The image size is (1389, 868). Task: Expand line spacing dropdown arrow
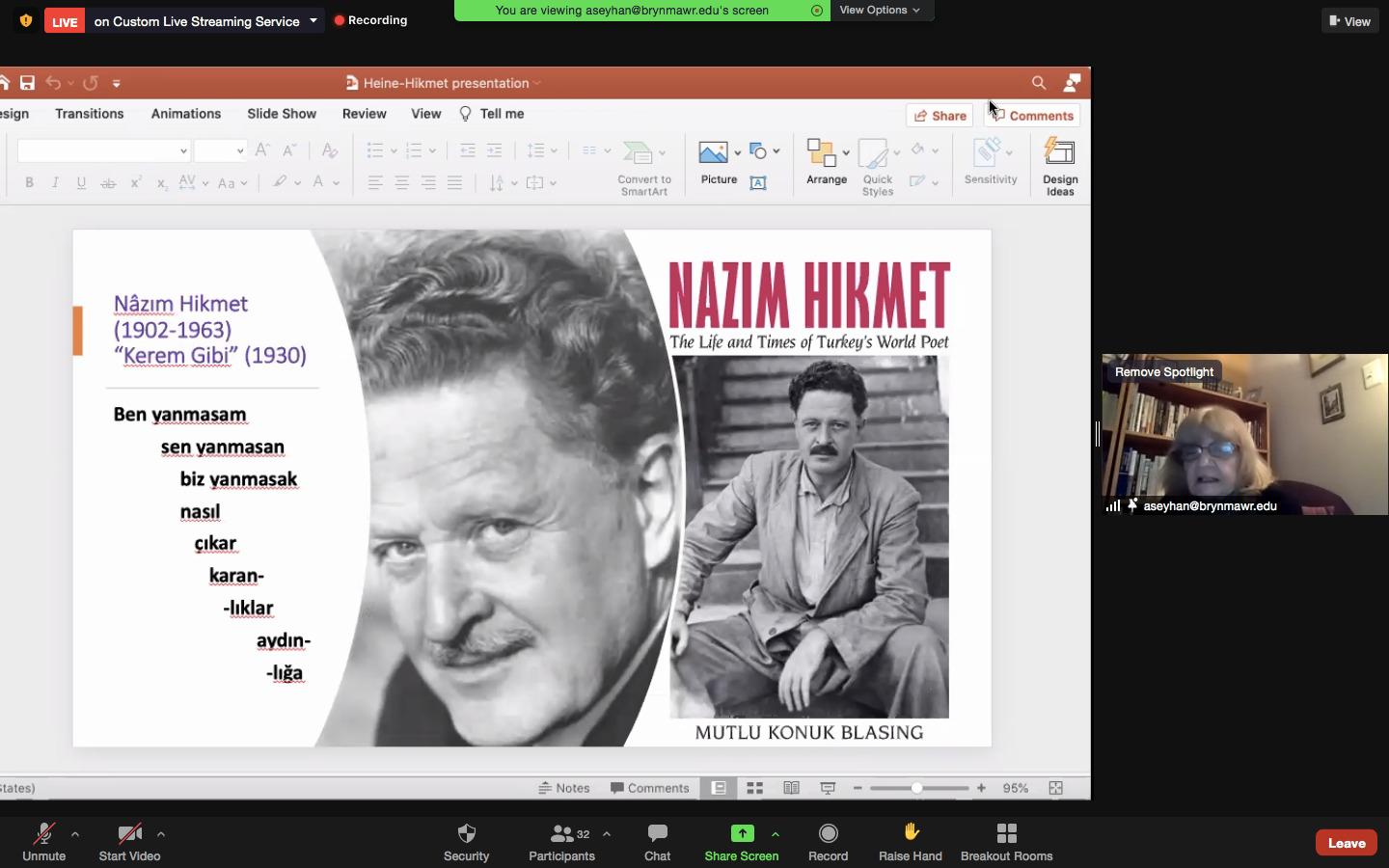click(554, 150)
